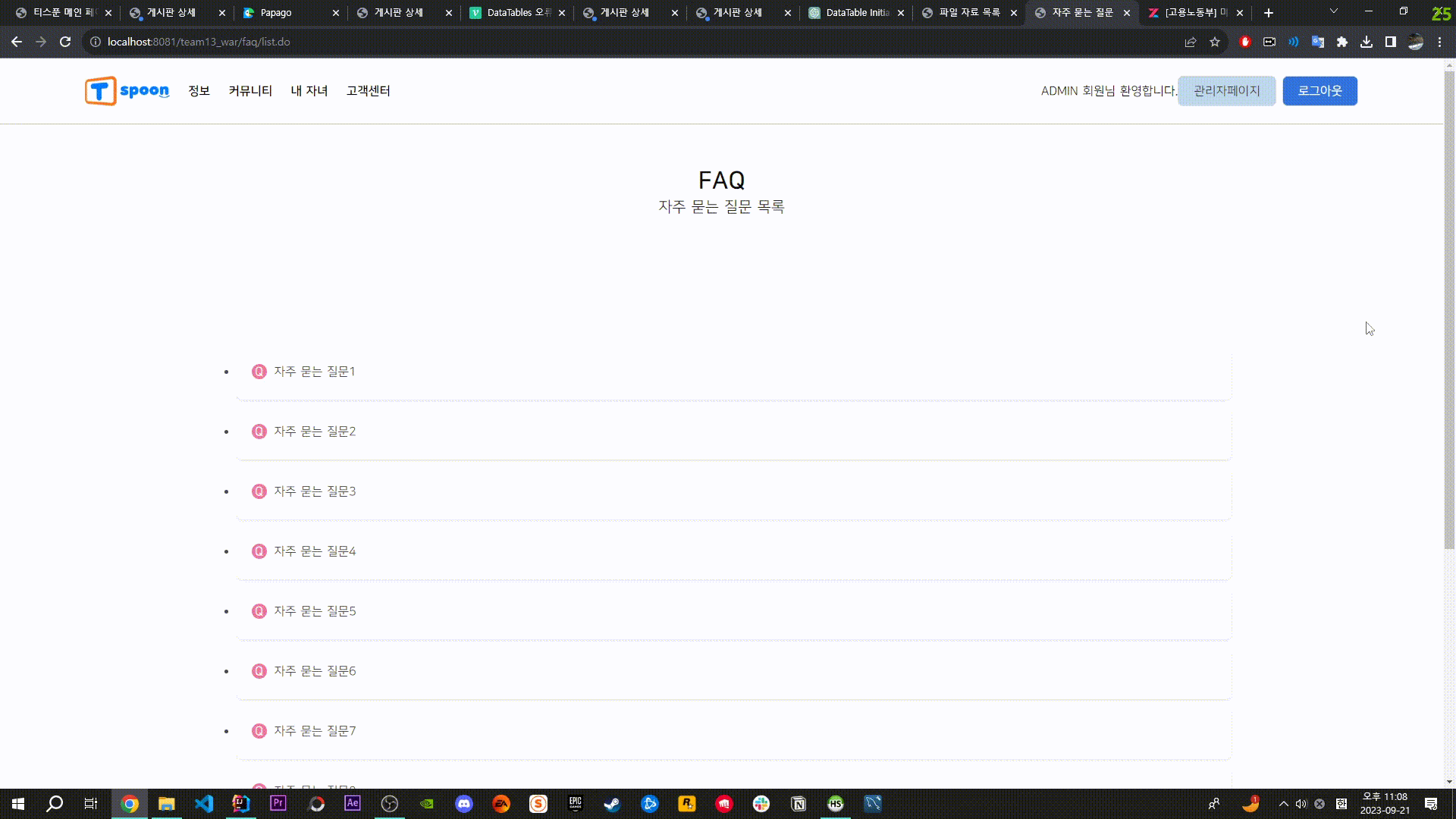
Task: Click the T spoon logo
Action: [127, 91]
